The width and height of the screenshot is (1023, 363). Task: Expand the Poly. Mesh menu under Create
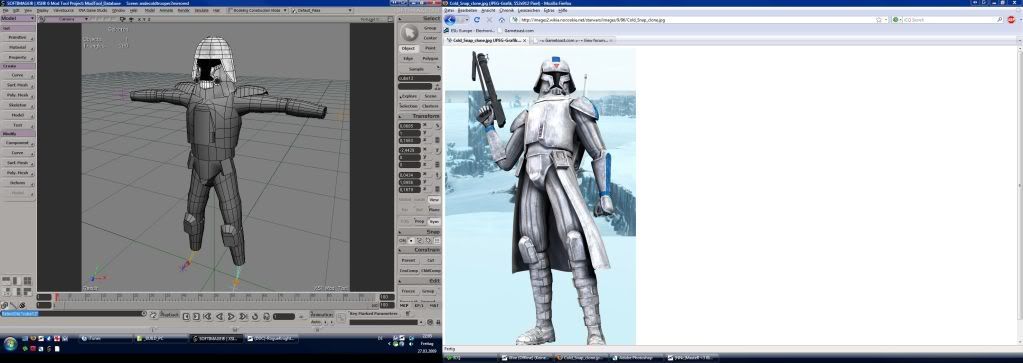coord(18,95)
